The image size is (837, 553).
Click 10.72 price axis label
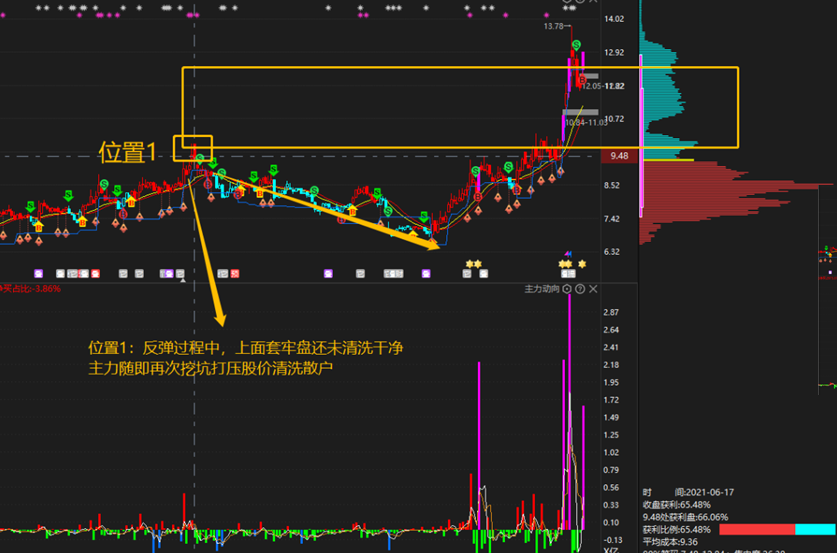click(x=614, y=118)
